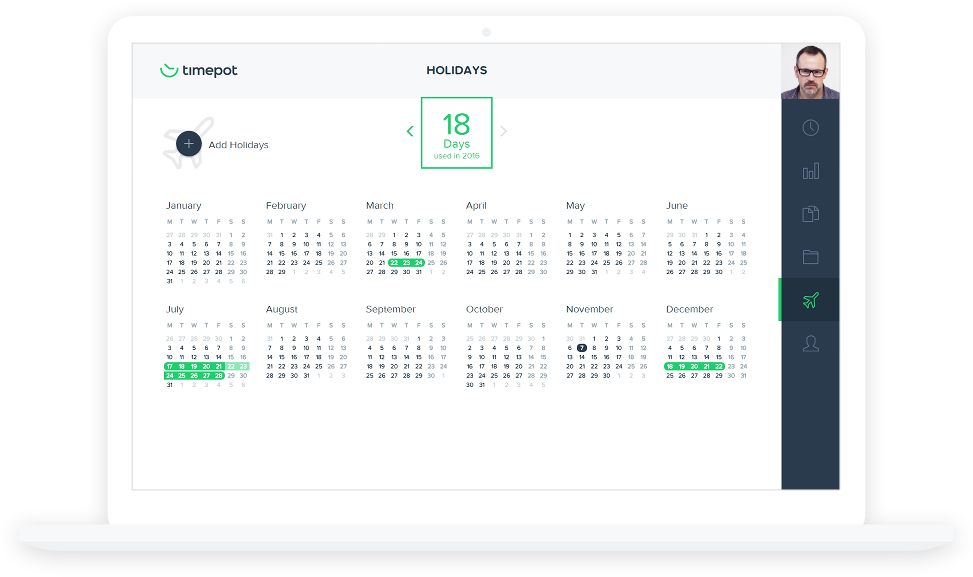Click highlighted December 22 holiday
973x577 pixels.
719,367
